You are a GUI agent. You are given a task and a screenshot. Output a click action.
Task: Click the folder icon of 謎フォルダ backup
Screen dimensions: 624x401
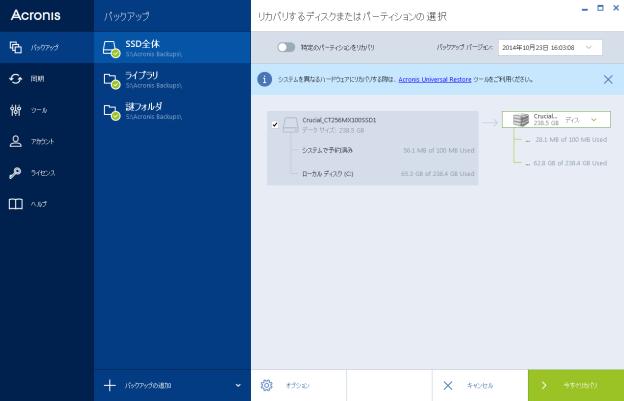(x=111, y=112)
